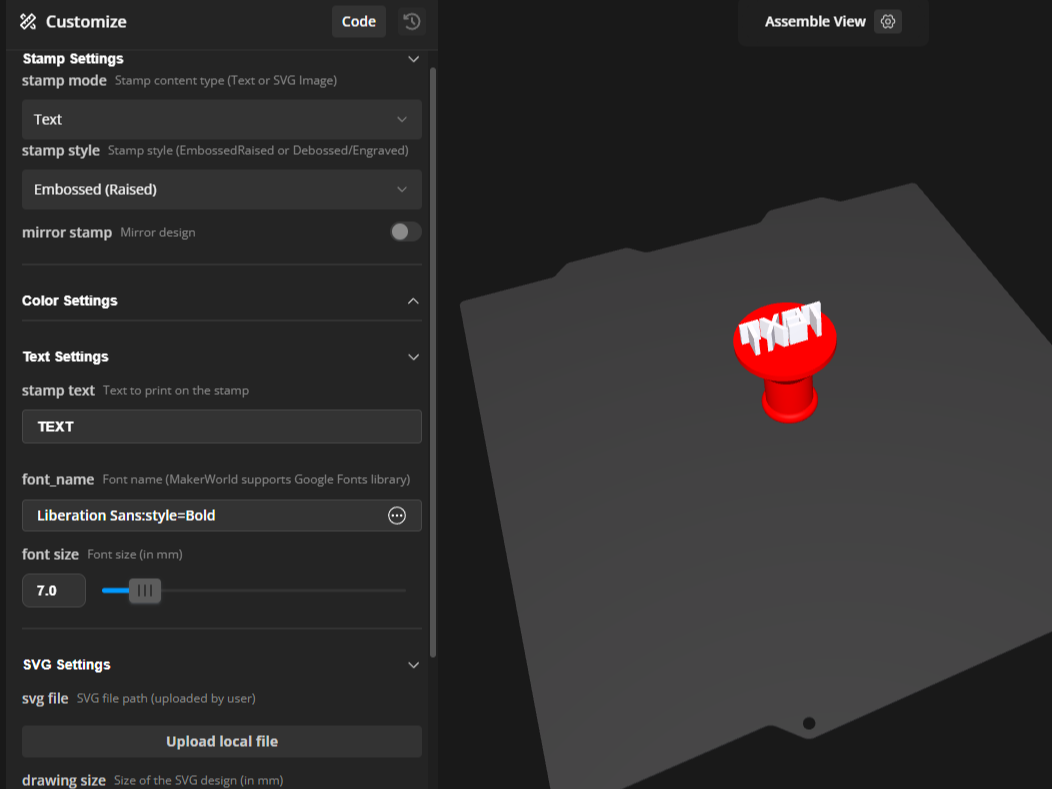Click the 'Text to print on the stamp' hint
The height and width of the screenshot is (789, 1052).
tap(176, 390)
